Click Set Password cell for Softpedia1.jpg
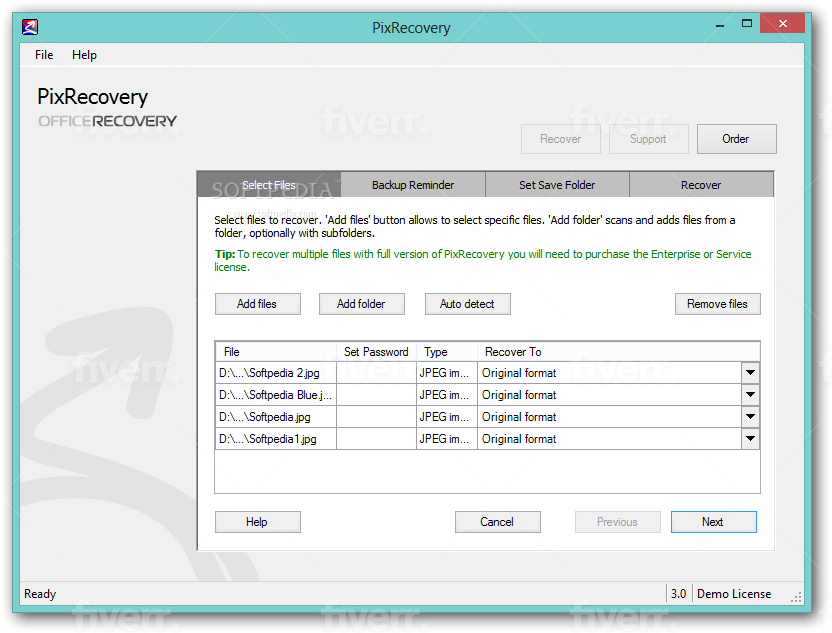Screen dimensions: 832x633 coord(376,439)
